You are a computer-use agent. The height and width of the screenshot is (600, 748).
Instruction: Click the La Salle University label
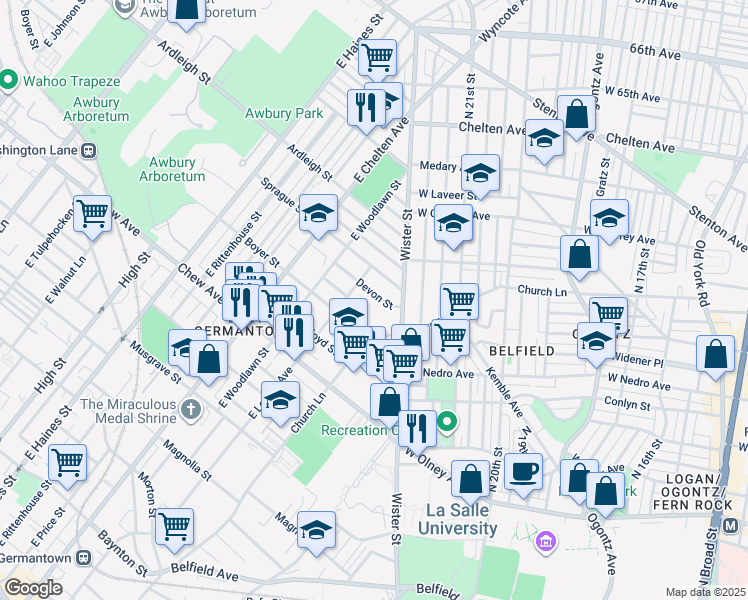[457, 519]
